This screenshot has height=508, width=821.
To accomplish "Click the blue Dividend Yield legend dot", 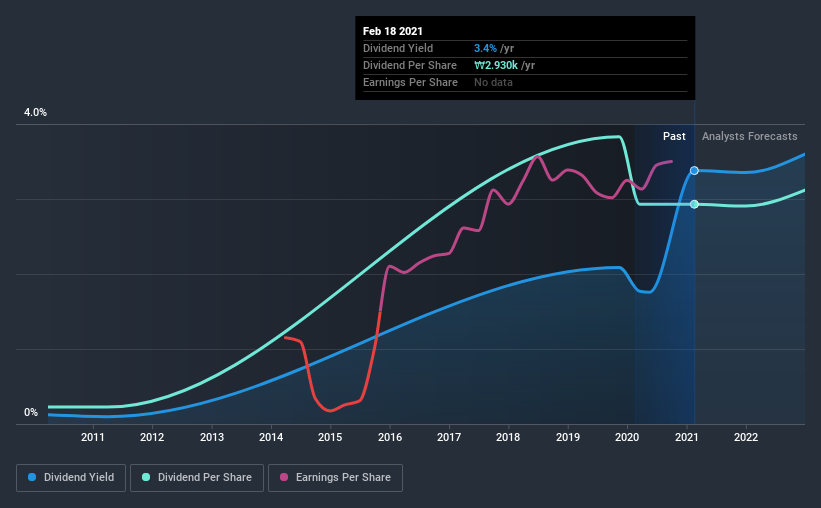I will pyautogui.click(x=32, y=477).
